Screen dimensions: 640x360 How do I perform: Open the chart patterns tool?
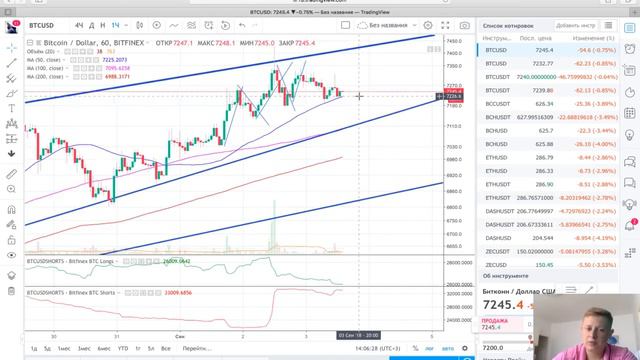pos(11,123)
